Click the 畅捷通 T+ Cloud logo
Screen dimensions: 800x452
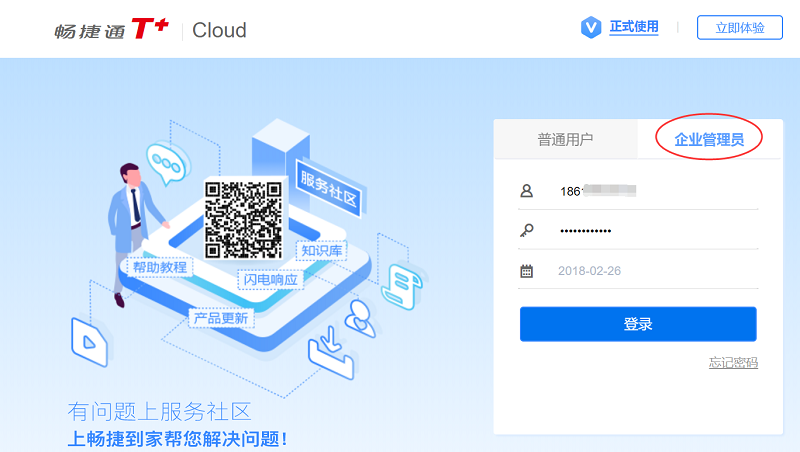click(x=151, y=29)
